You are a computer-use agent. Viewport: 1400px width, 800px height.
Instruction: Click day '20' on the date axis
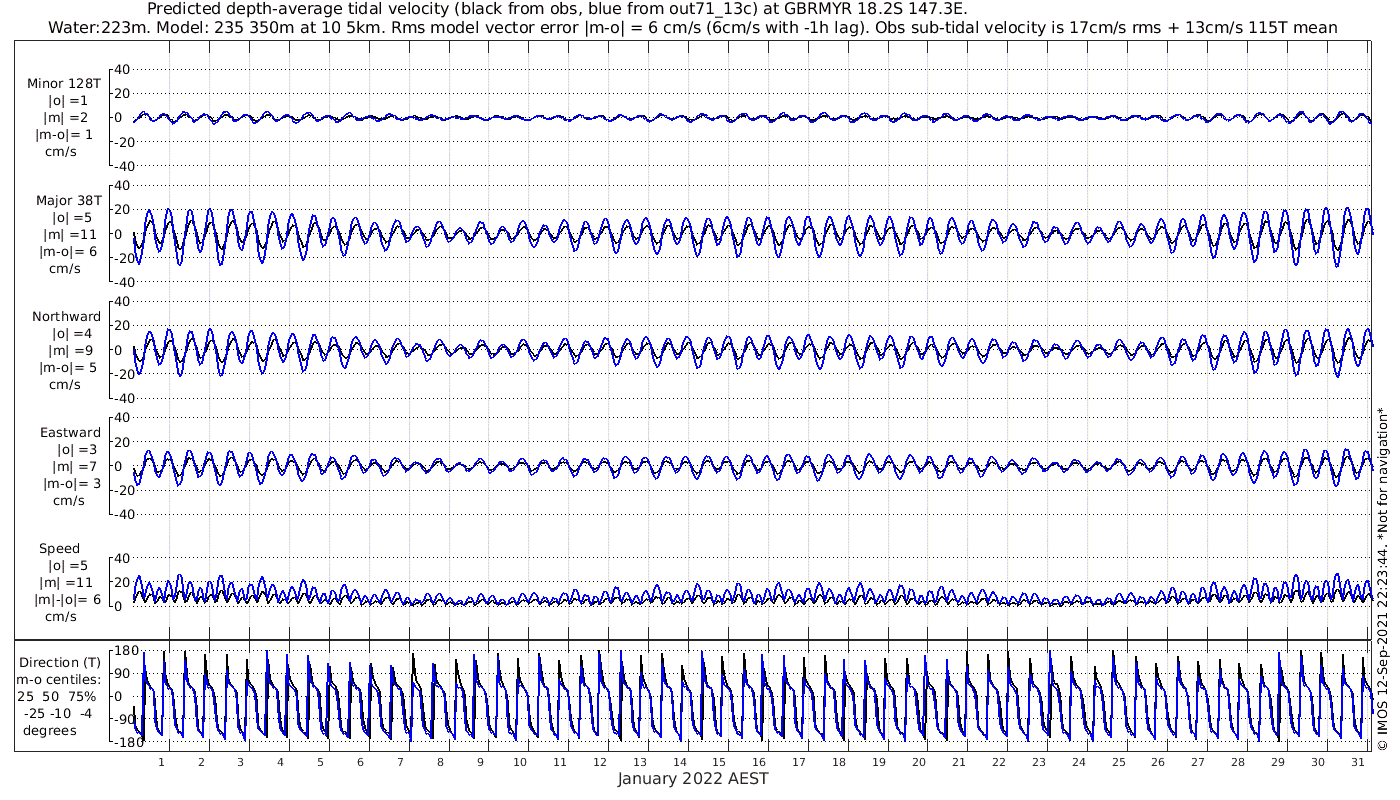coord(919,762)
